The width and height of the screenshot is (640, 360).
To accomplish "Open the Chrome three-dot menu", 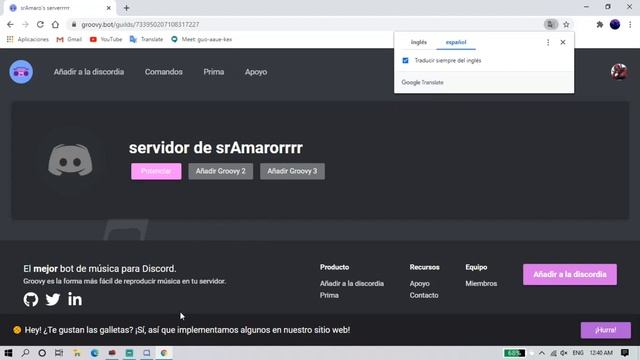I will click(630, 24).
